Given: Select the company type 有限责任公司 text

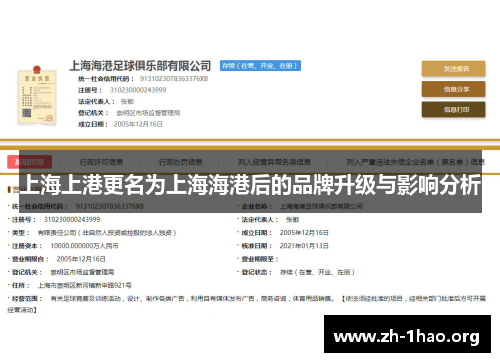Looking at the screenshot, I should [107, 233].
